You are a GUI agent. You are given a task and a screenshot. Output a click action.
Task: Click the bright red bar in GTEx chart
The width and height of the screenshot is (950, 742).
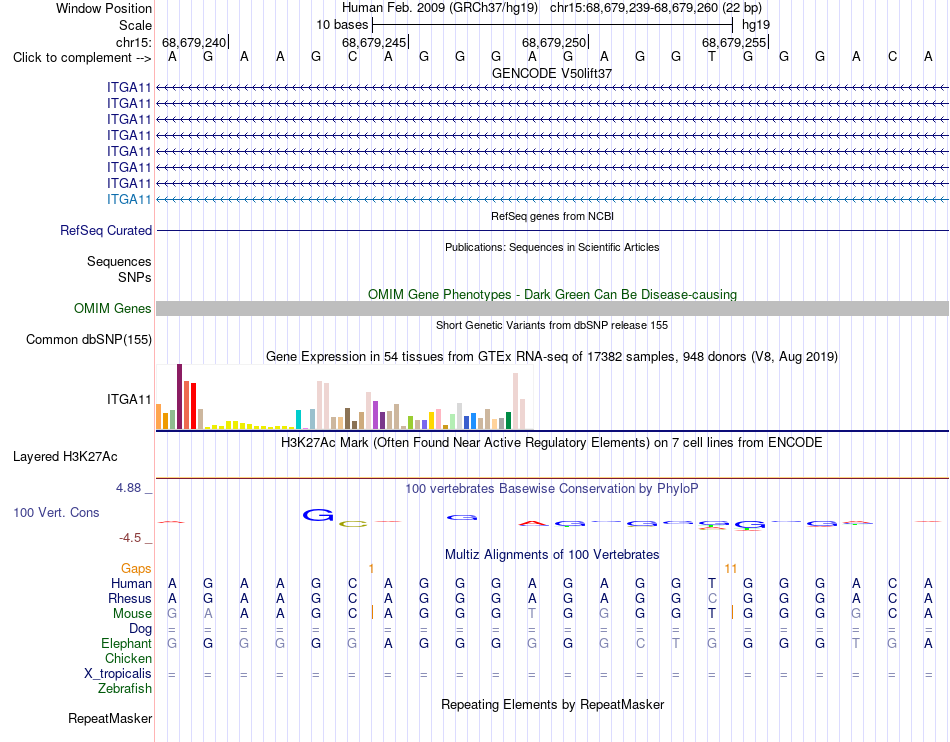(193, 406)
